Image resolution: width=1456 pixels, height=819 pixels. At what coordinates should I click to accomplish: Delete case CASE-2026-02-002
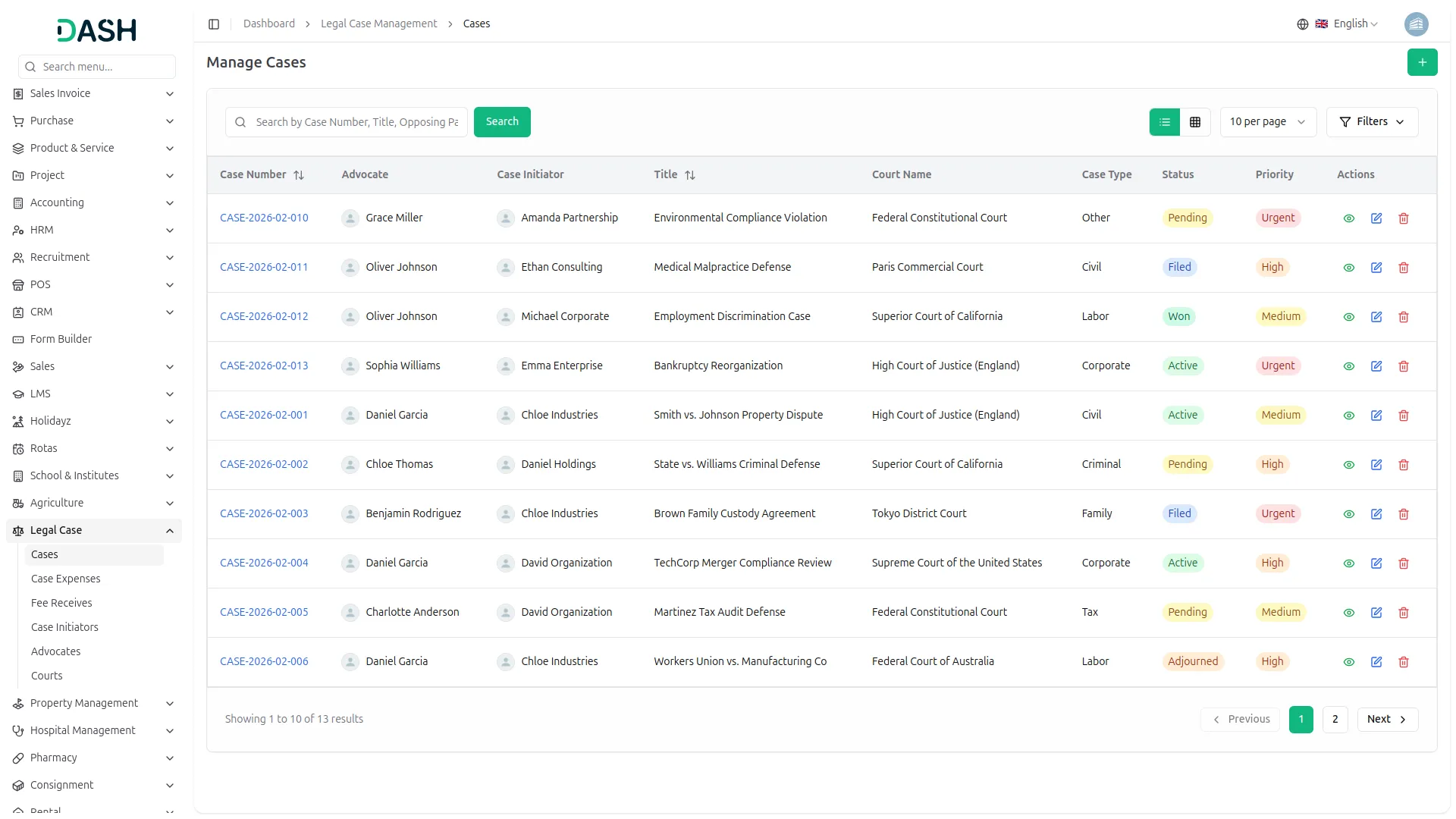pyautogui.click(x=1403, y=465)
